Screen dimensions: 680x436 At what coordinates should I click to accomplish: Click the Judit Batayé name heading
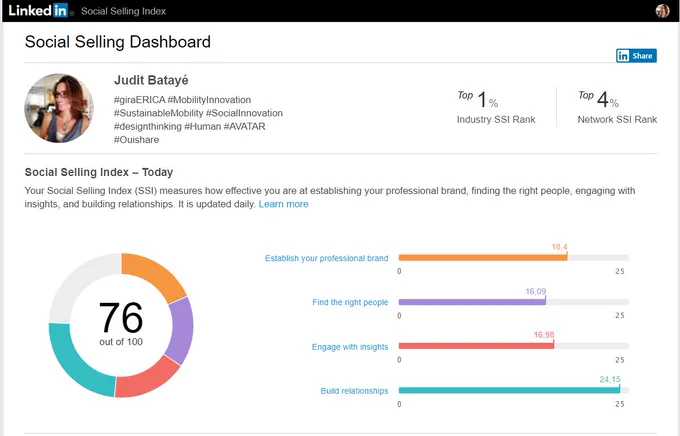[151, 80]
